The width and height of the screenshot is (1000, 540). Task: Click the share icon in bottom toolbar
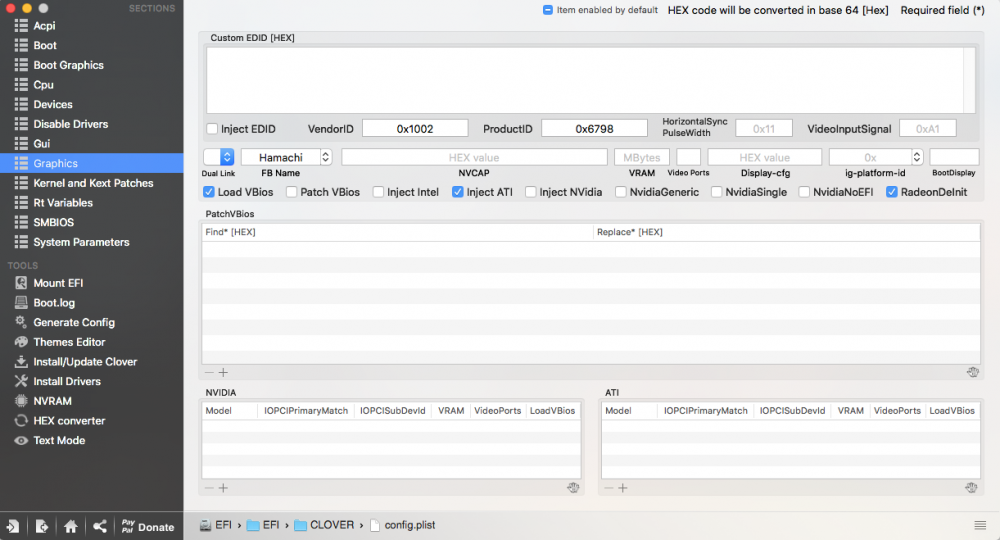pos(99,527)
